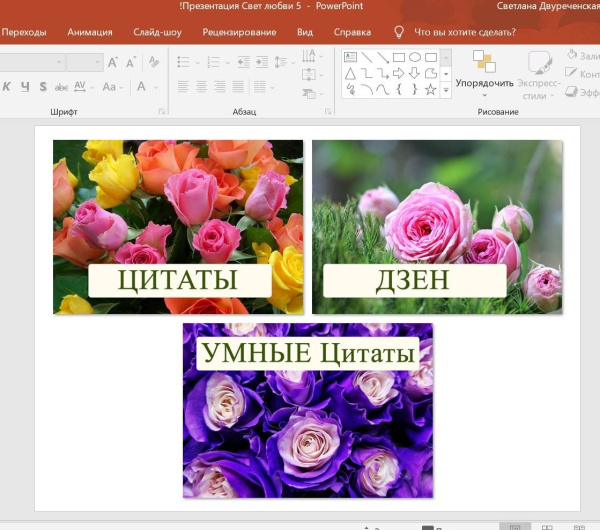Click the increase font size icon
Screen dimensions: 600x530
112,62
